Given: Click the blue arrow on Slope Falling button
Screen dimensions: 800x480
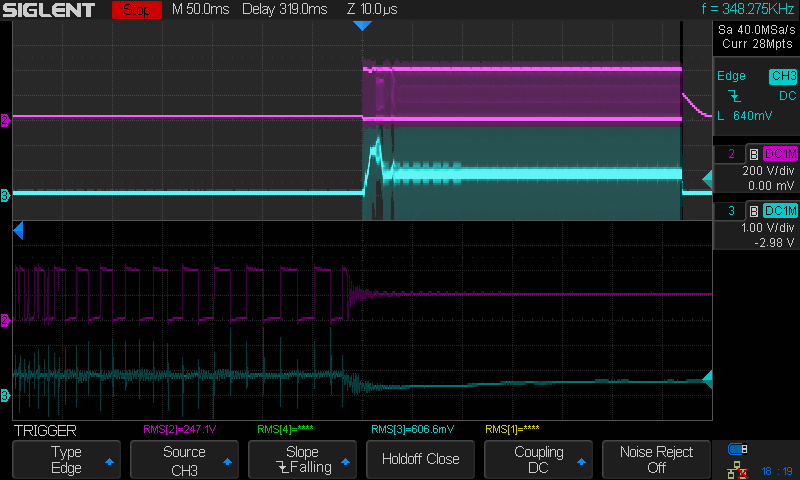Looking at the screenshot, I should 345,462.
